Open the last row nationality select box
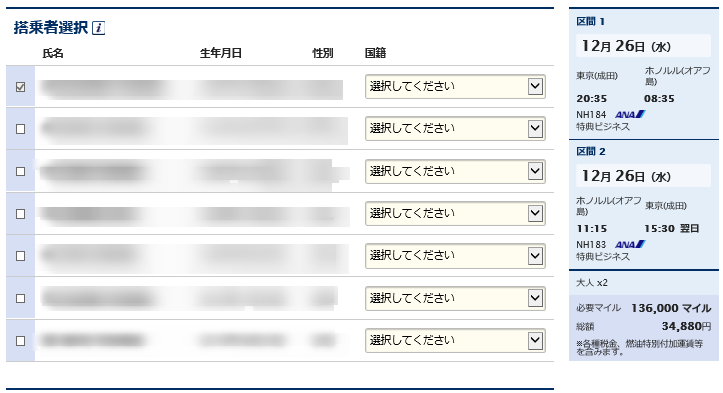This screenshot has width=723, height=393. coord(455,340)
